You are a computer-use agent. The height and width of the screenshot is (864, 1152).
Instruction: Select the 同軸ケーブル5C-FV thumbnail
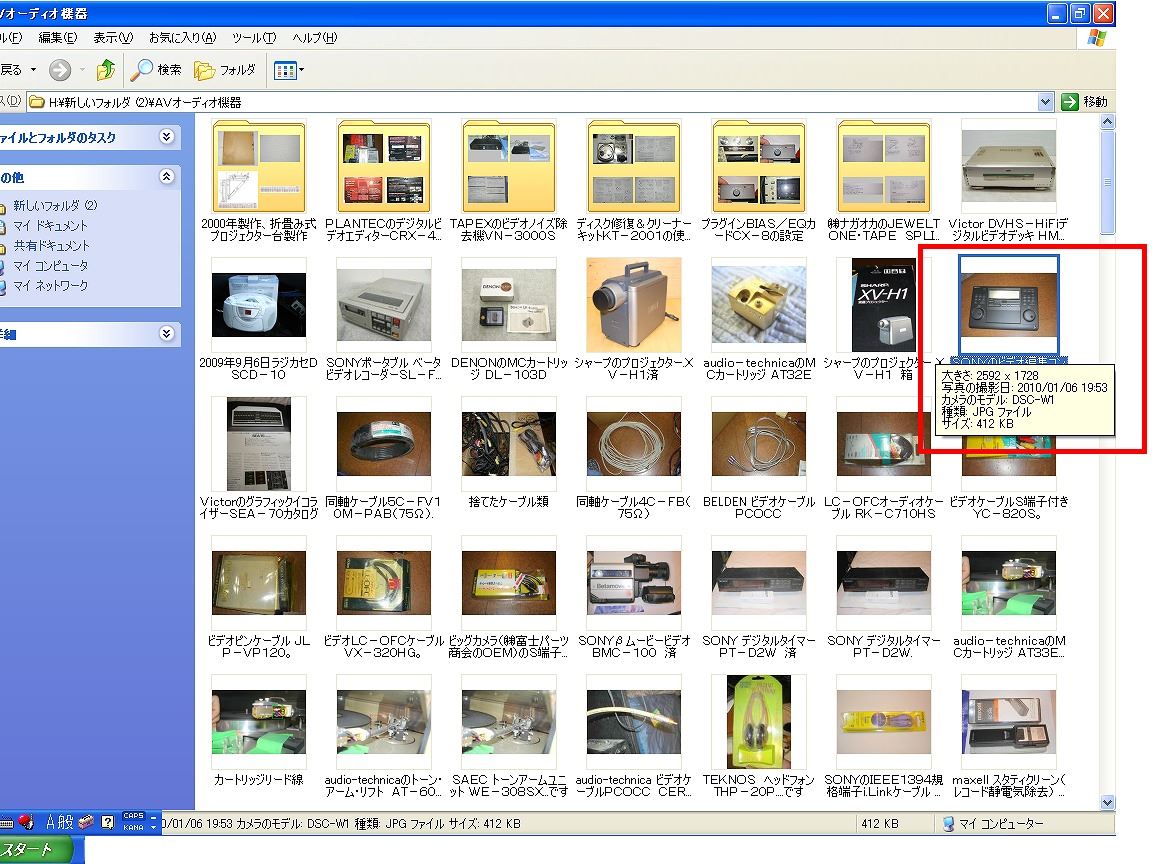(x=384, y=444)
